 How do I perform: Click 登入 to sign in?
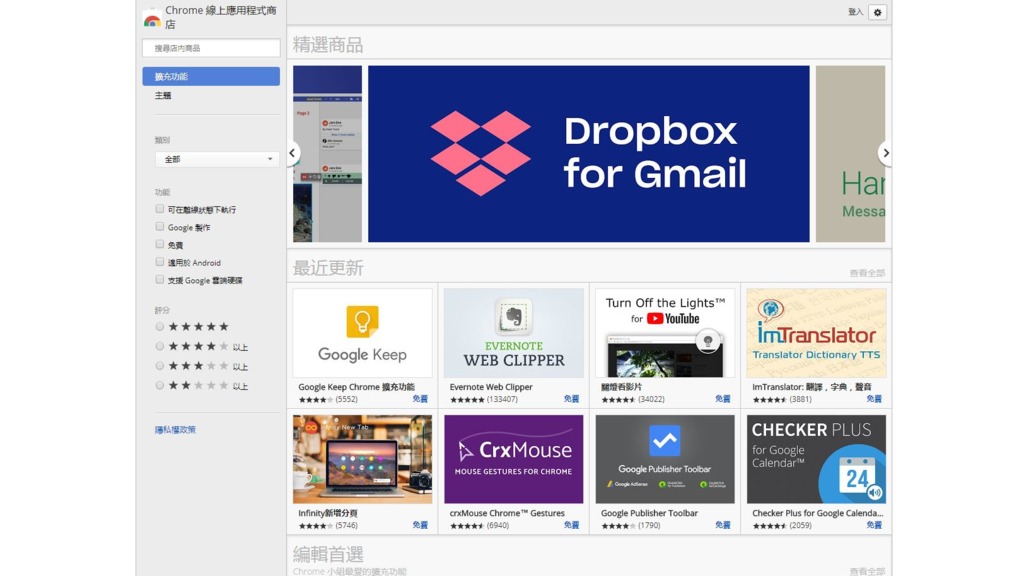pyautogui.click(x=856, y=12)
